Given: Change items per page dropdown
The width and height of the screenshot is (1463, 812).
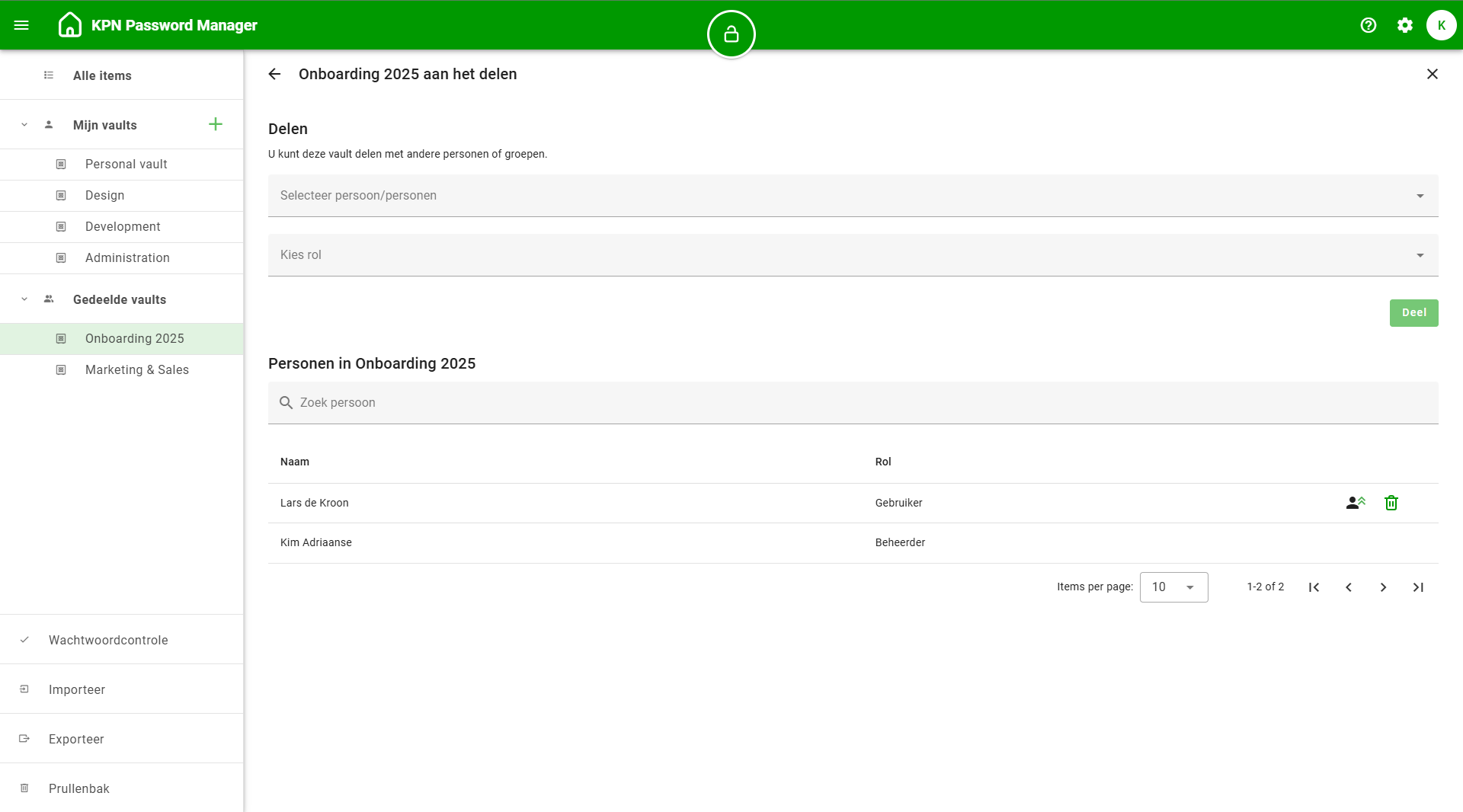Looking at the screenshot, I should click(1173, 587).
